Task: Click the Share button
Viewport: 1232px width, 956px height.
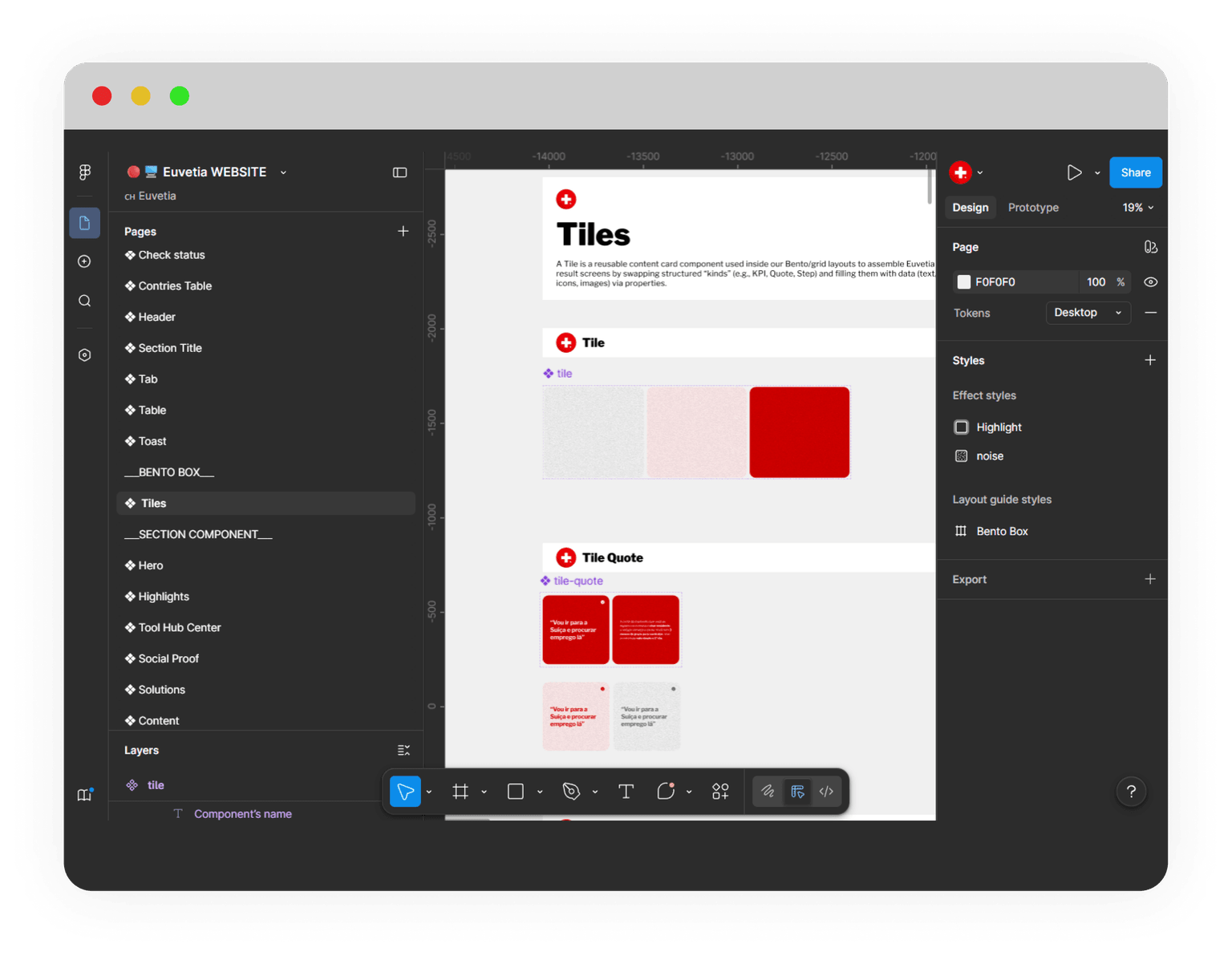Action: pos(1136,172)
